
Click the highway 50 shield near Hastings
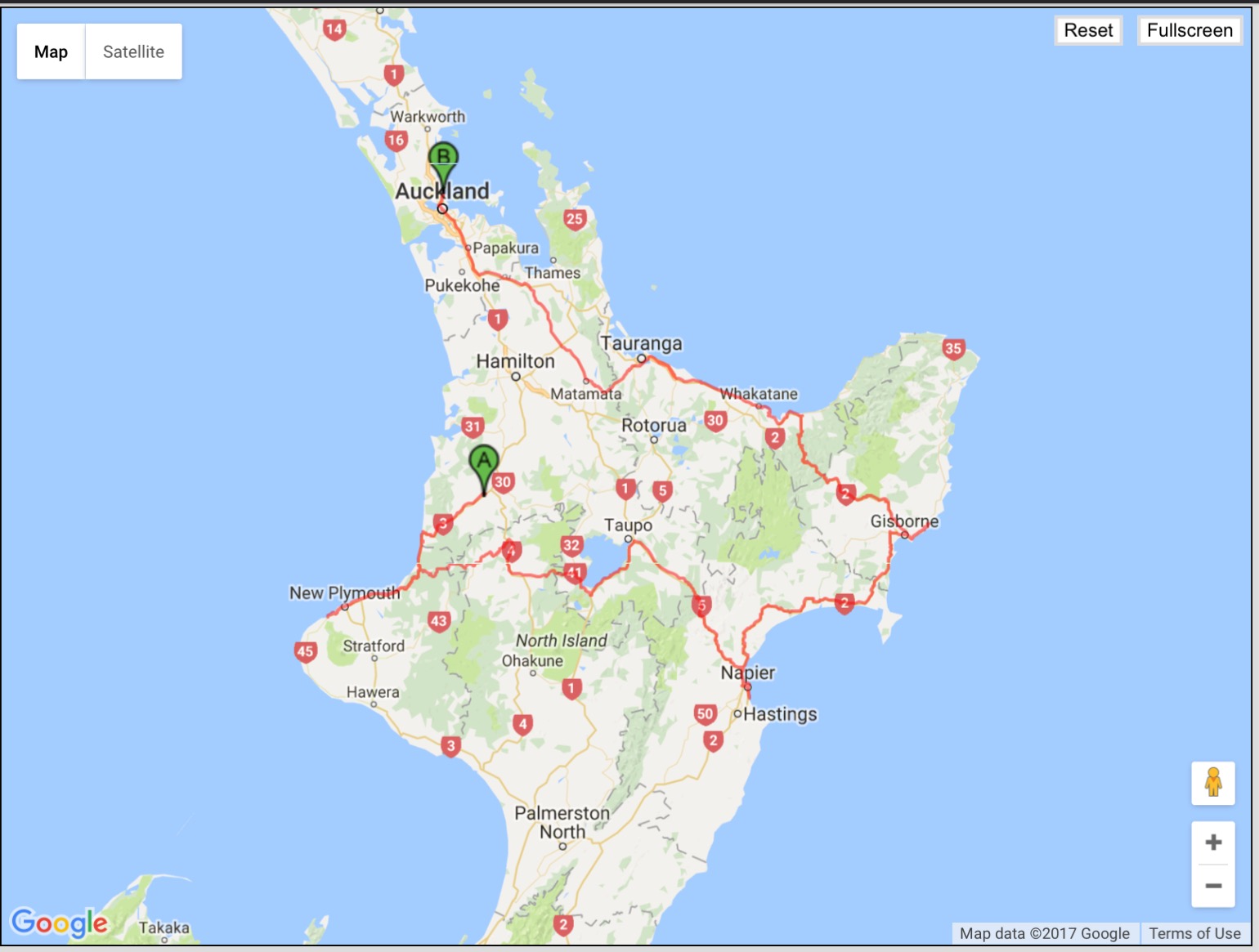[705, 713]
